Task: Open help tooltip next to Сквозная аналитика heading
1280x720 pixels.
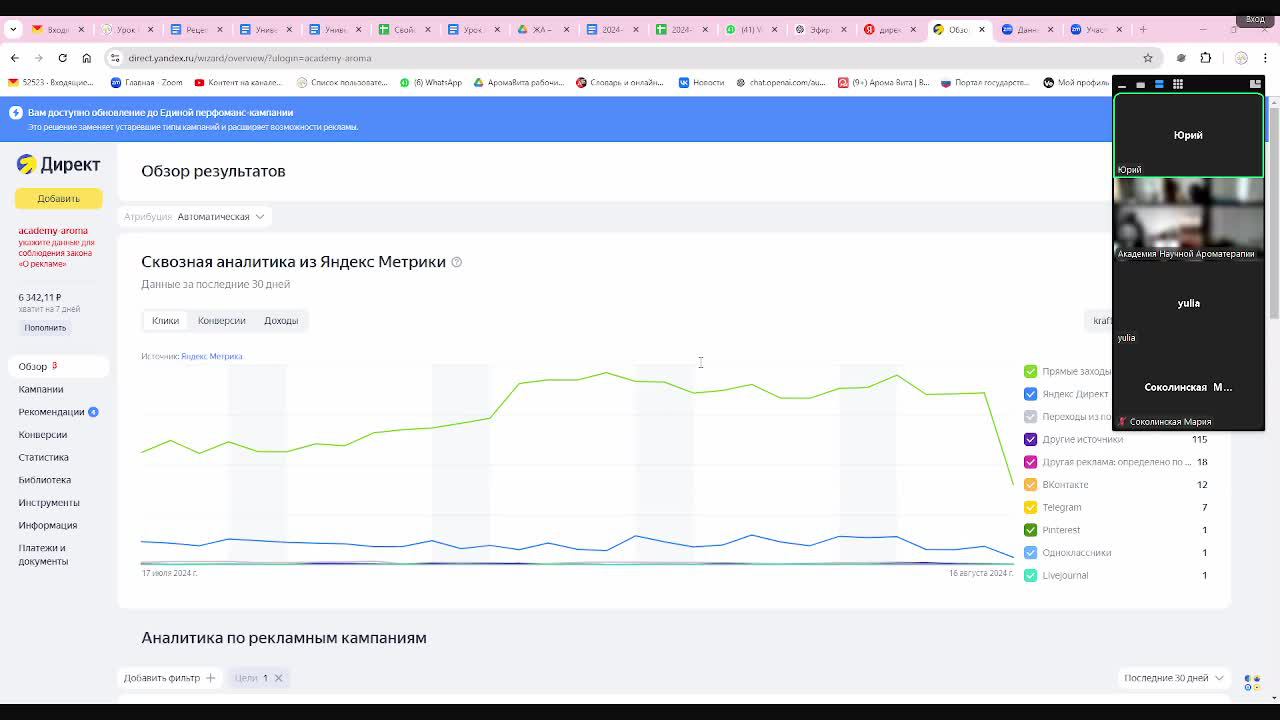Action: click(x=456, y=262)
